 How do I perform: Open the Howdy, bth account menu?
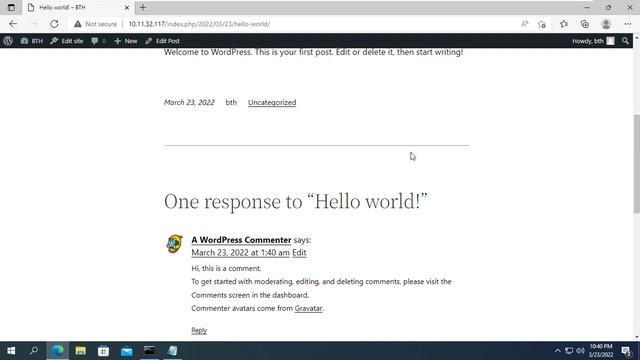[x=593, y=41]
